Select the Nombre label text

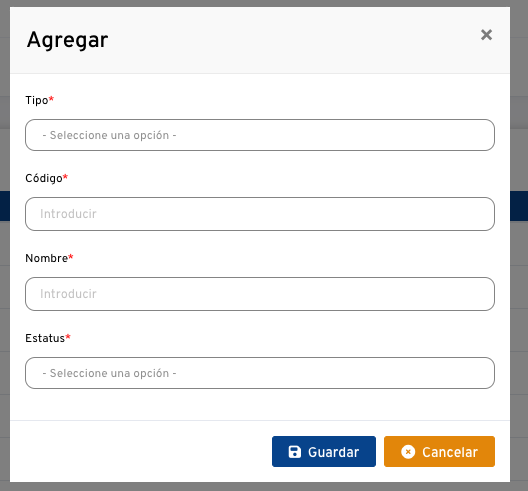(x=46, y=258)
